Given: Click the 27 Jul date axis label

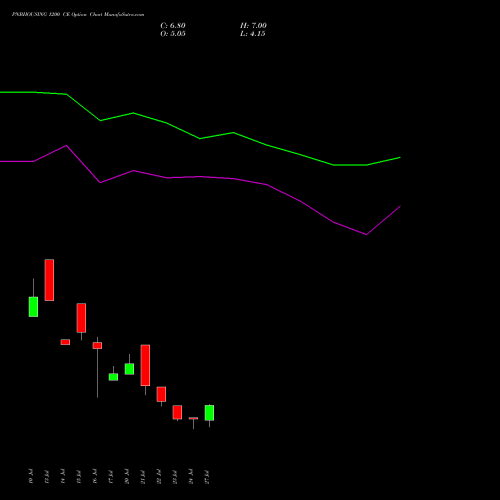Looking at the screenshot, I should click(x=207, y=476).
